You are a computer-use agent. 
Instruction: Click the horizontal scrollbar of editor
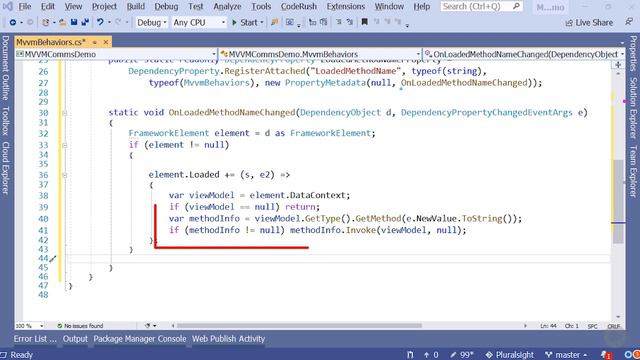click(299, 326)
